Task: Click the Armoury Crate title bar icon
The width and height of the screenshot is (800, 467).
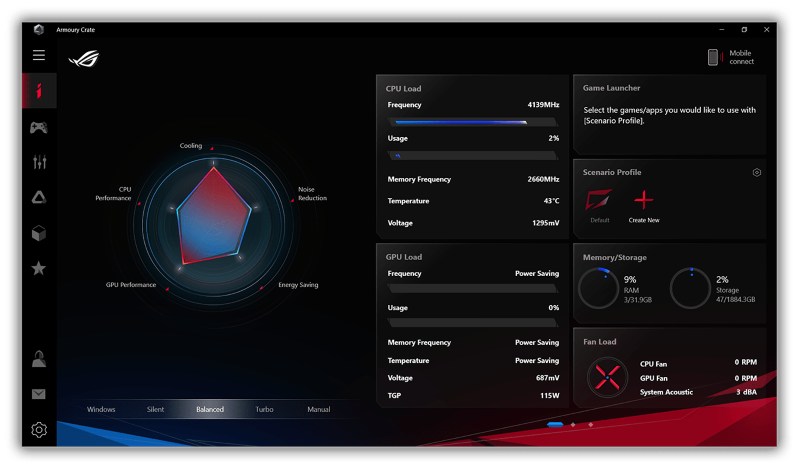Action: (x=39, y=30)
